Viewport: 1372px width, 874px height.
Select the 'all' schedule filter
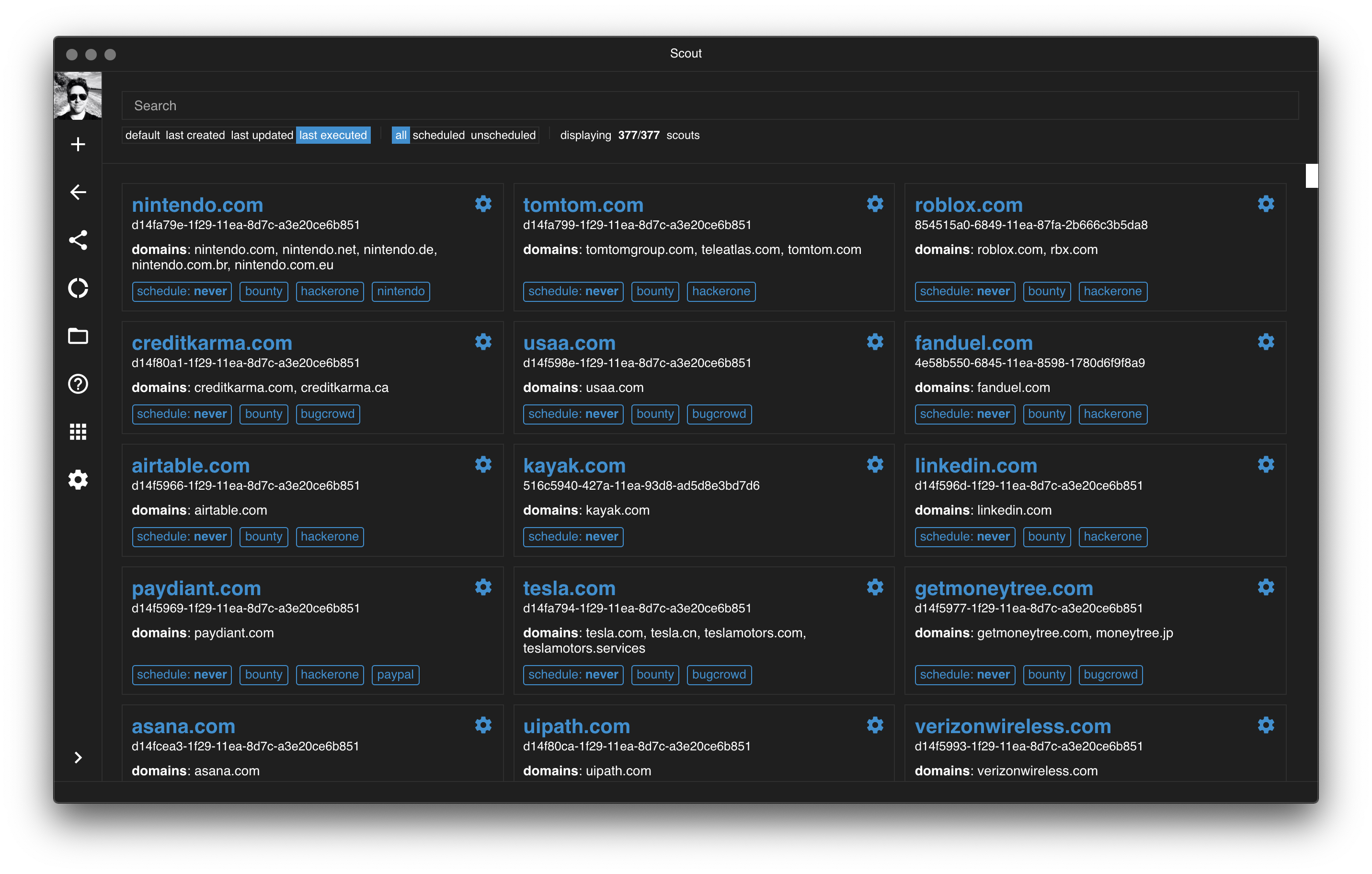[x=400, y=135]
